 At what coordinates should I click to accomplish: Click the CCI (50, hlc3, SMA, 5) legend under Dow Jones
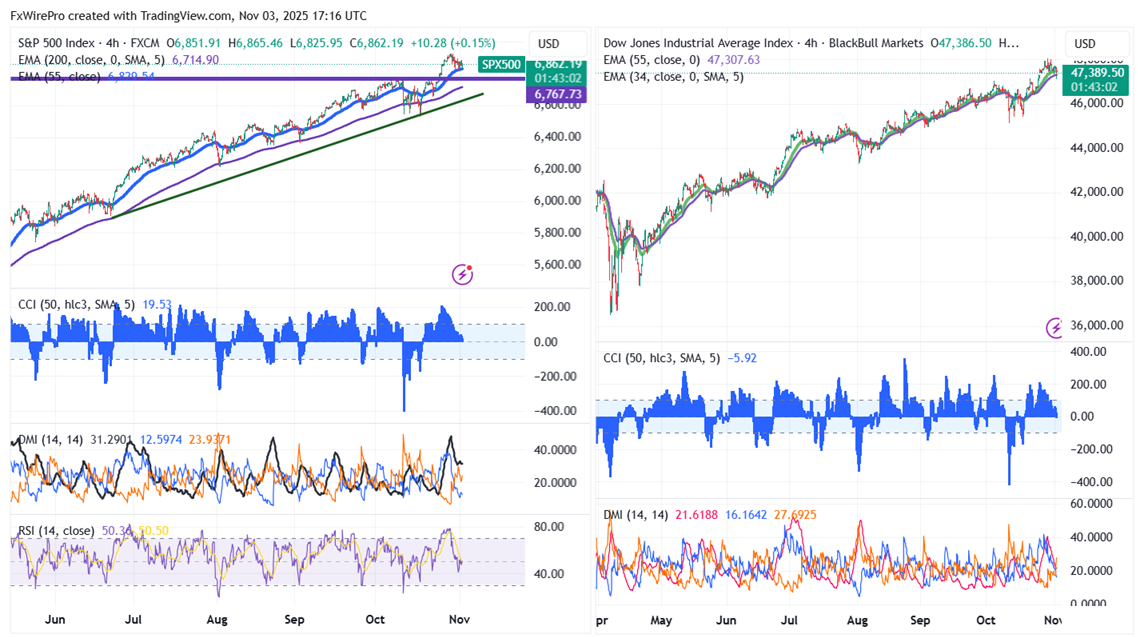662,358
